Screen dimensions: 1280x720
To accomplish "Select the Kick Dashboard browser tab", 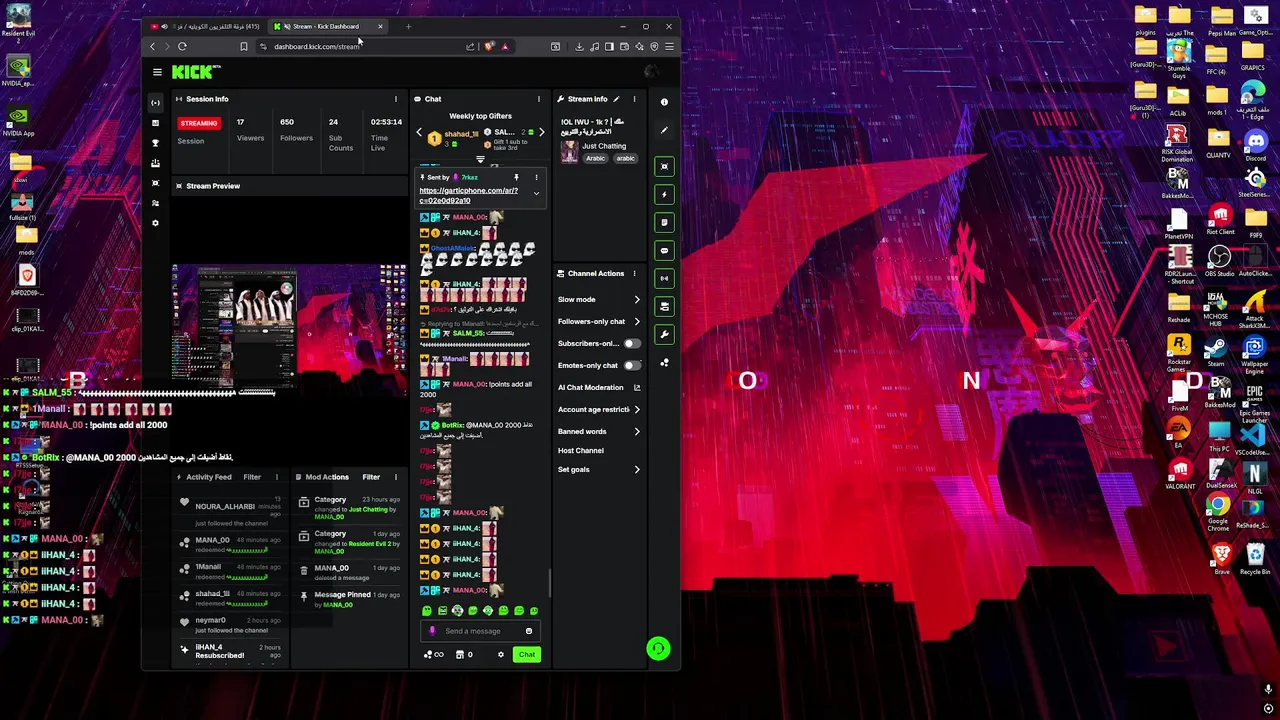I will click(330, 26).
